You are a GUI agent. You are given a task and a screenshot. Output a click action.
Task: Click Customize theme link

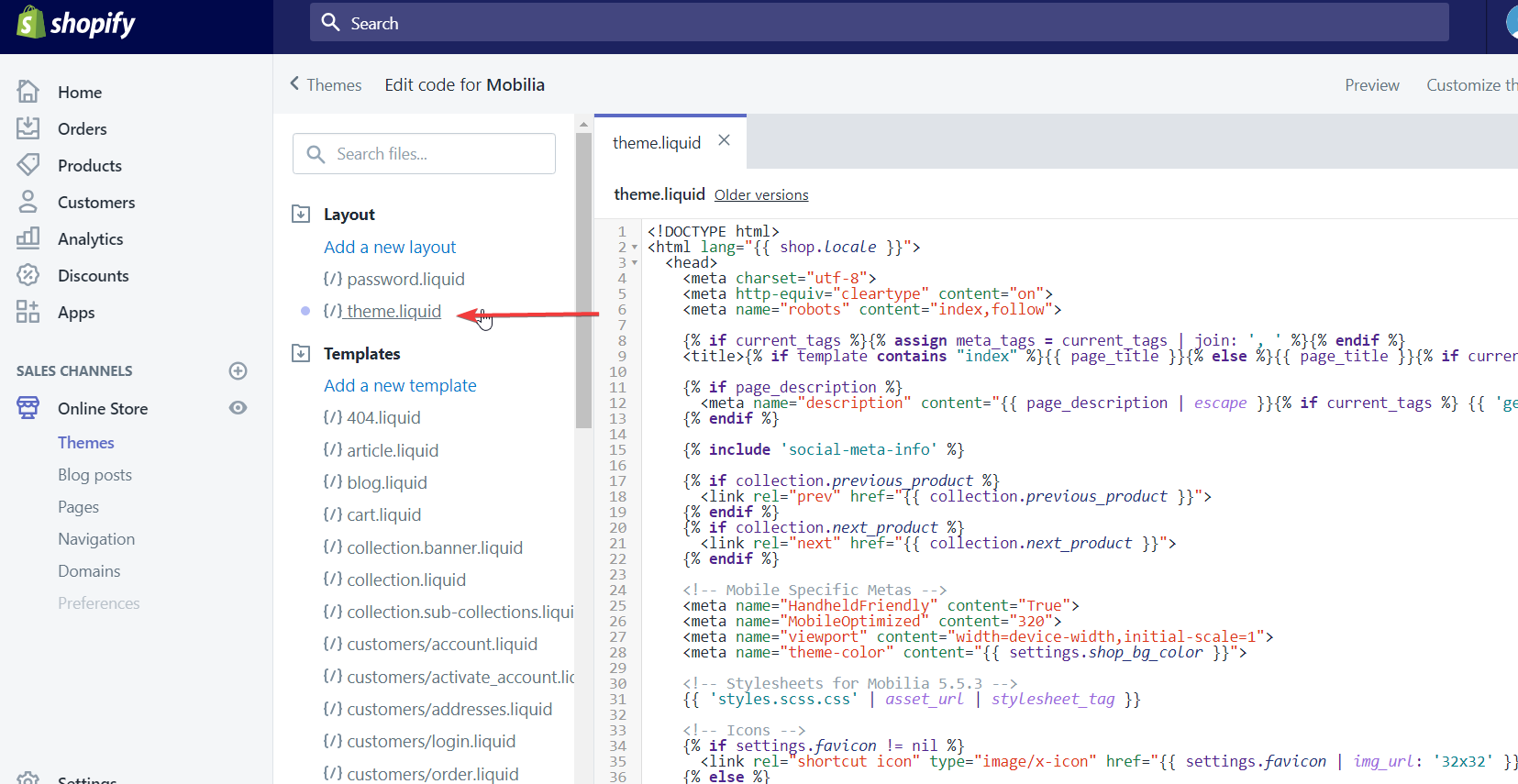(1472, 84)
